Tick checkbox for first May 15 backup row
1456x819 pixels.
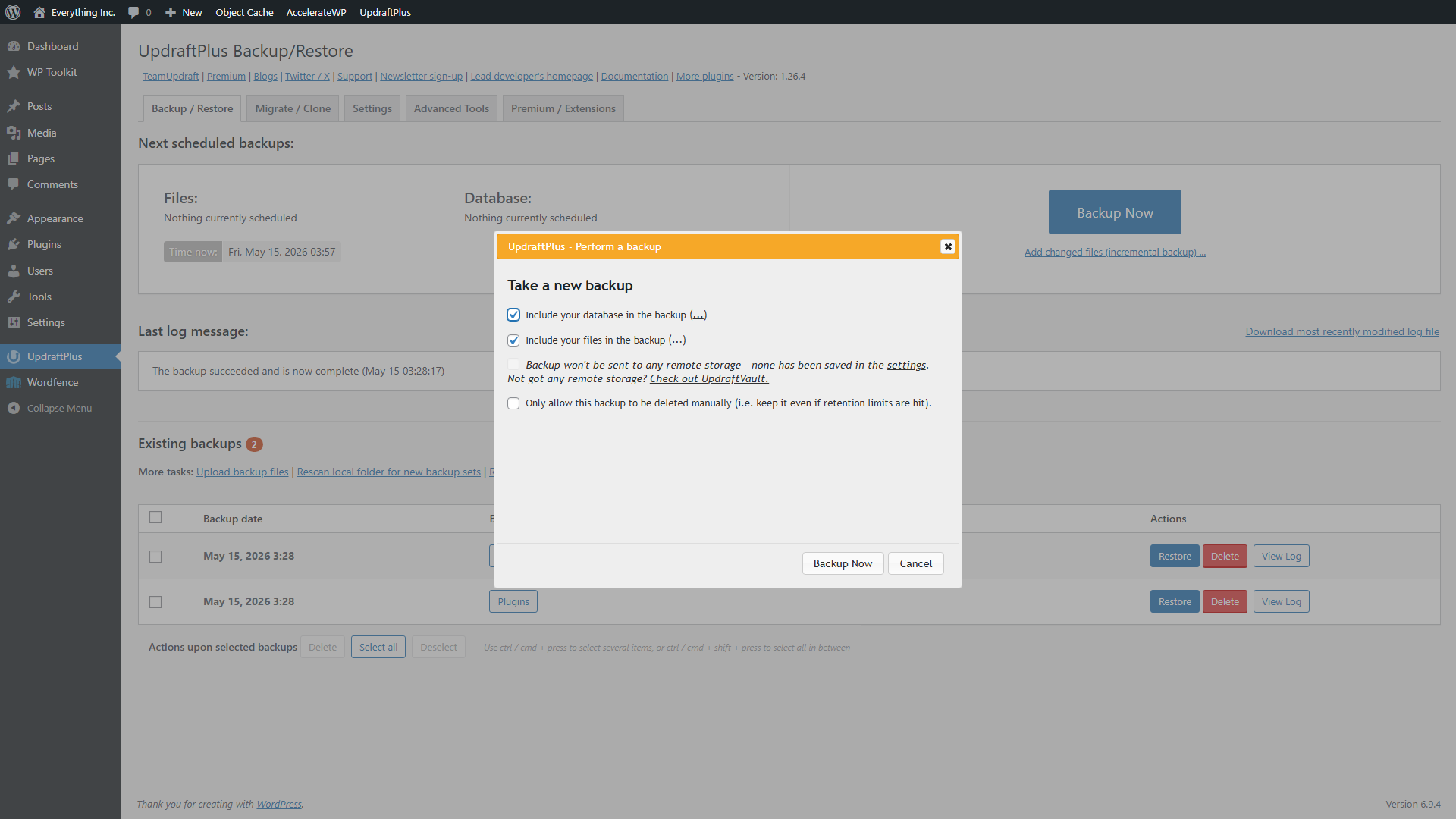pos(155,557)
